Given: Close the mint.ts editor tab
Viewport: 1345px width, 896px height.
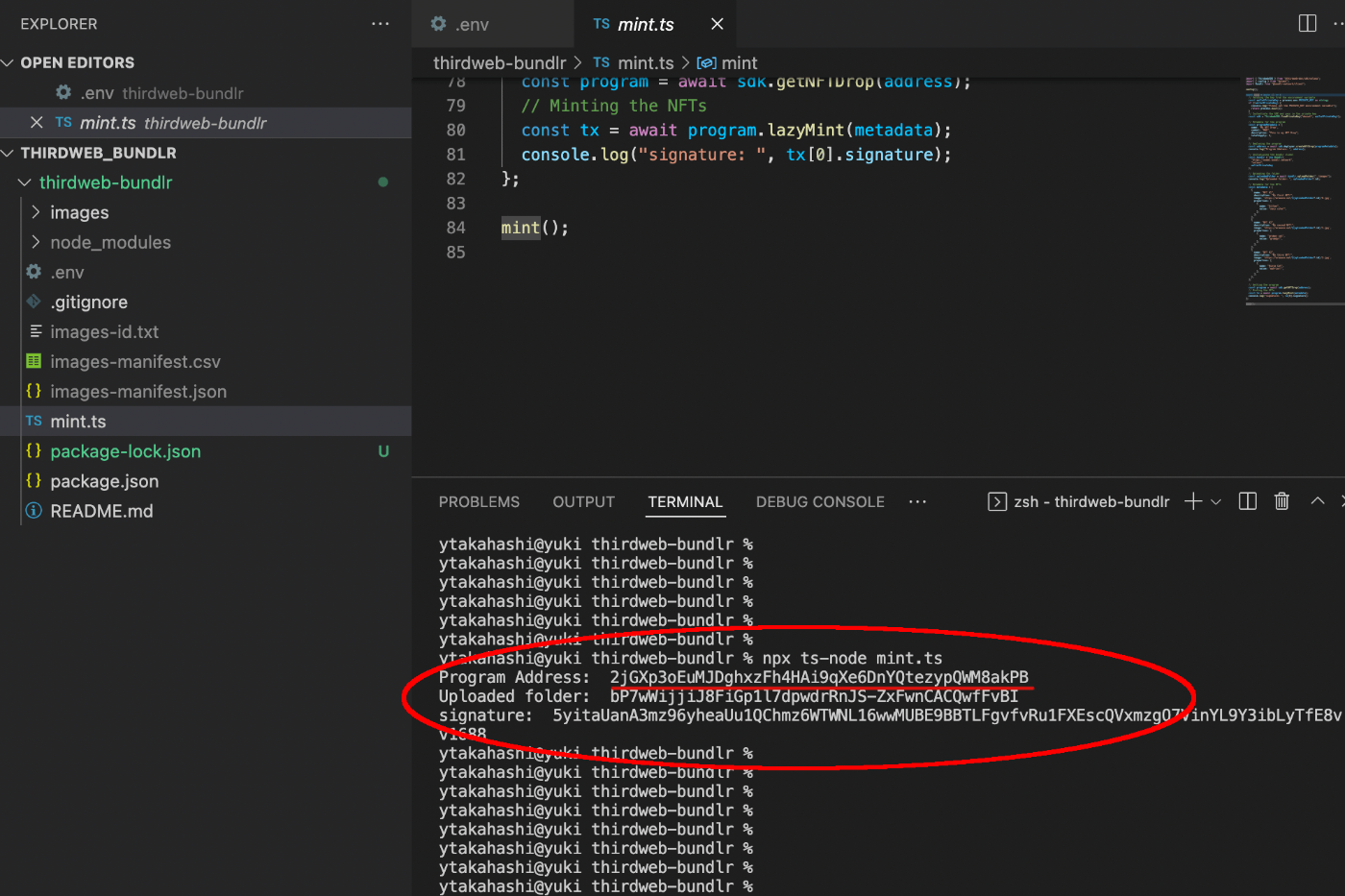Looking at the screenshot, I should (x=717, y=24).
